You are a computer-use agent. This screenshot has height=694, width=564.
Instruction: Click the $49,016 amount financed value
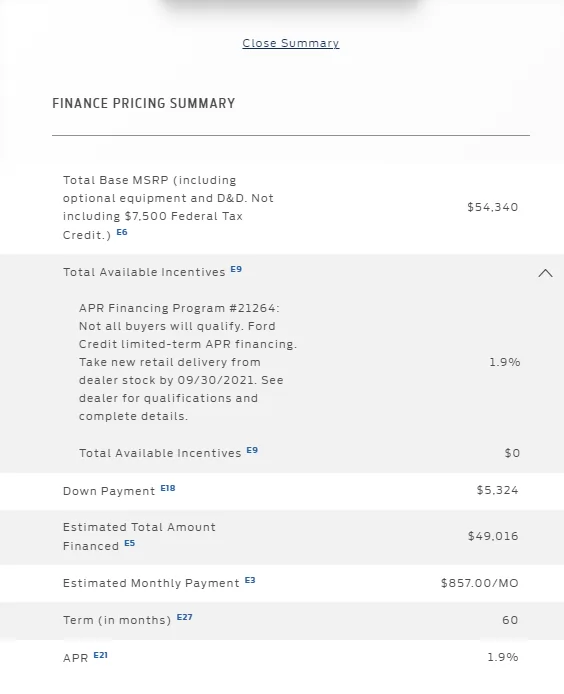tap(493, 536)
